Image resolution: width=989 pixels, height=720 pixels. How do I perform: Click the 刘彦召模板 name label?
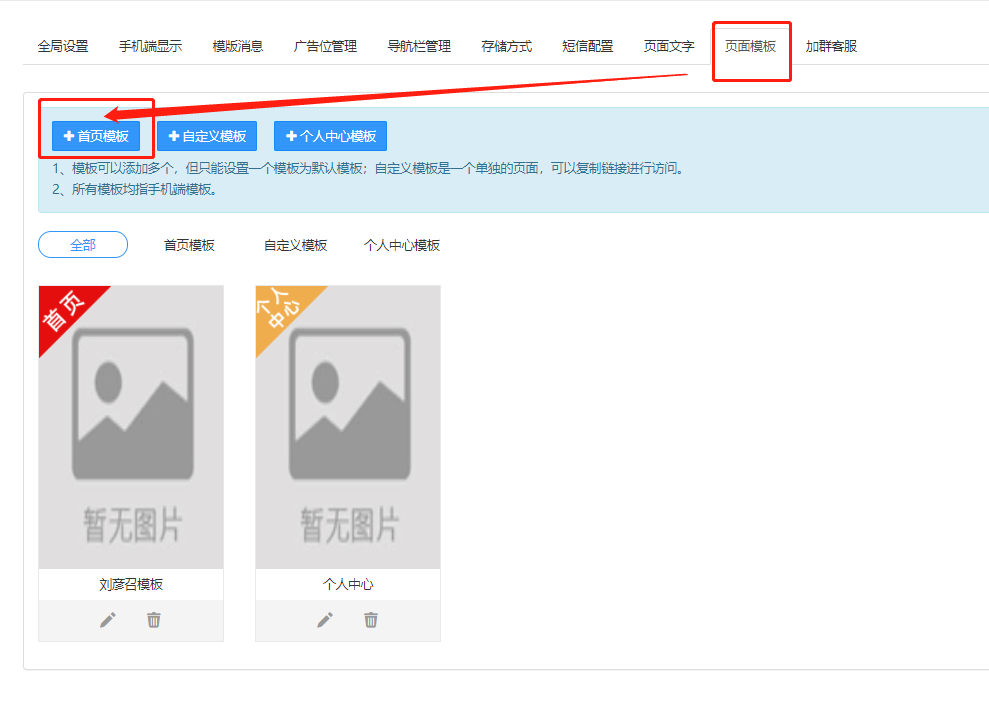click(x=131, y=584)
